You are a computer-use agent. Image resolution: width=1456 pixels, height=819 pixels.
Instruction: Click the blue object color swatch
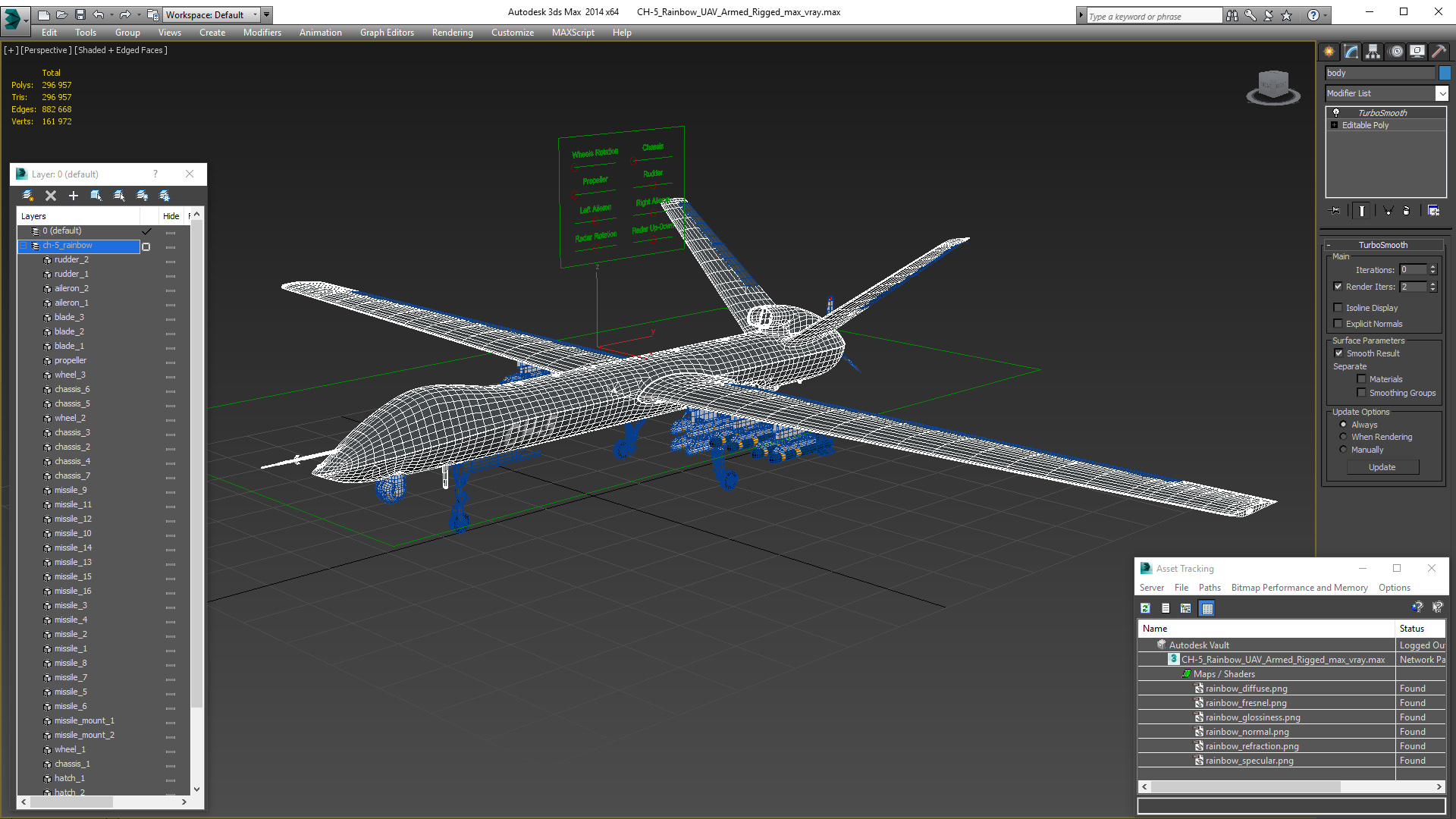click(1445, 73)
